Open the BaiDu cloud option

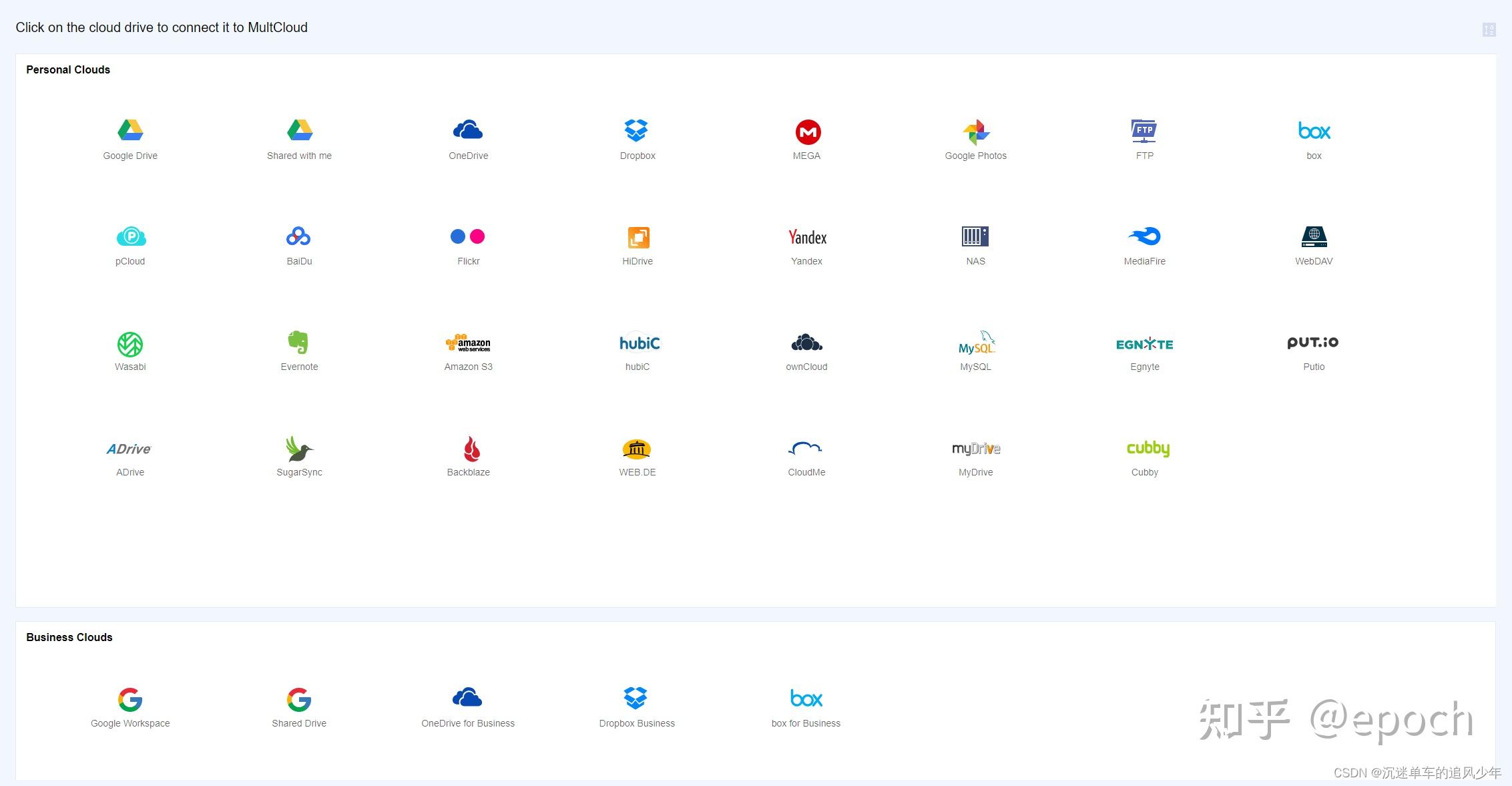pos(299,236)
